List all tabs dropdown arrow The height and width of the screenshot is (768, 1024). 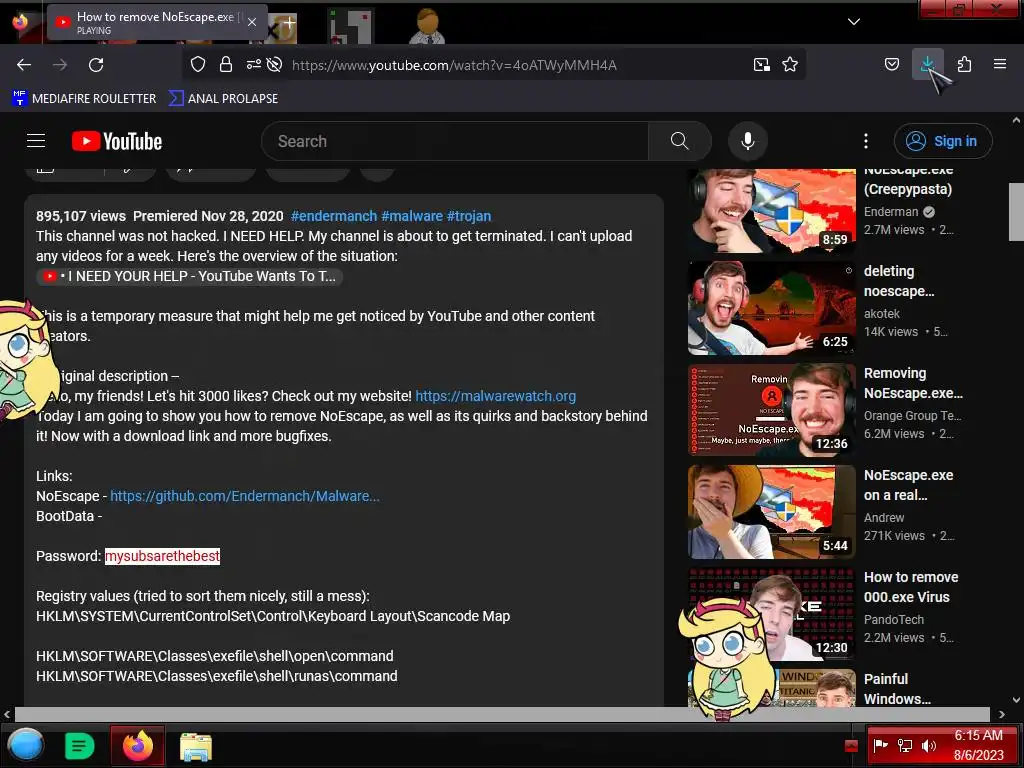tap(854, 22)
